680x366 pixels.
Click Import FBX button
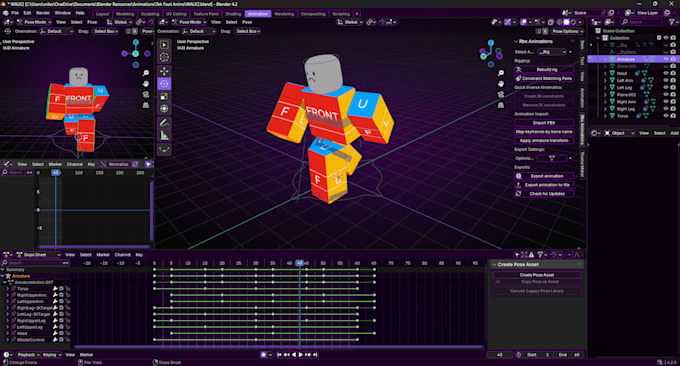click(544, 123)
